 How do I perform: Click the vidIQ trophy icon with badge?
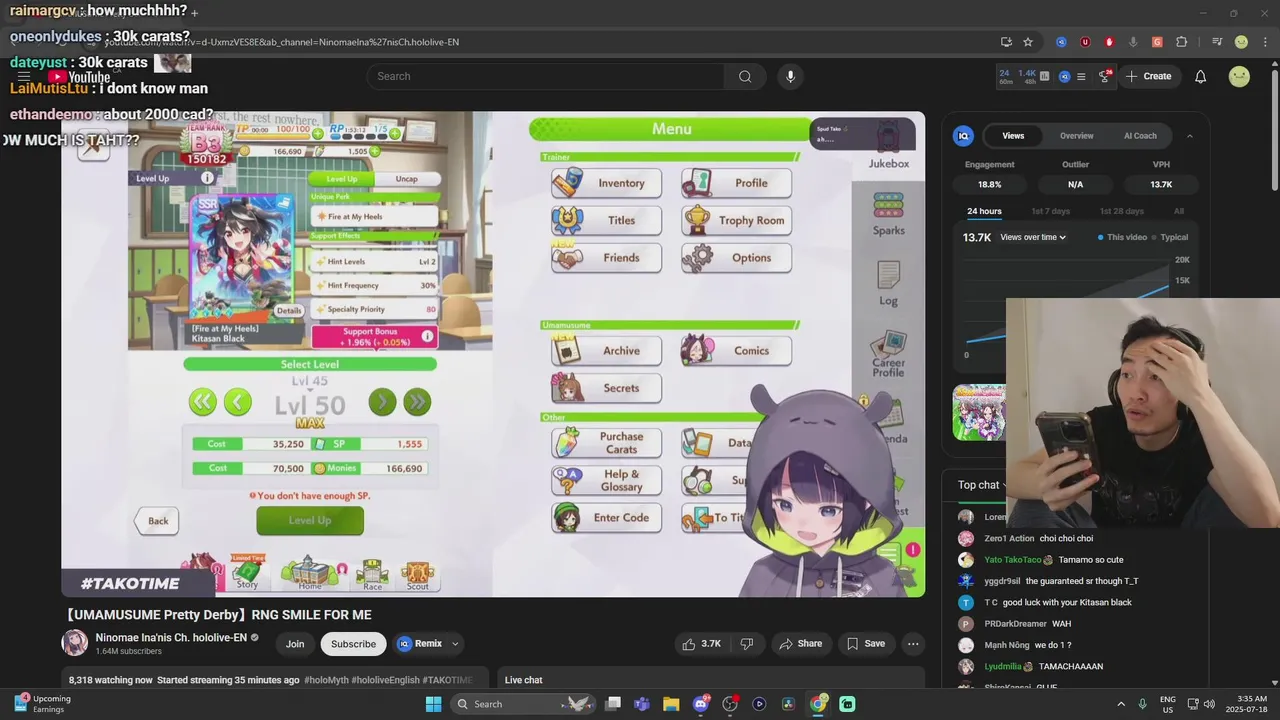(x=1105, y=76)
